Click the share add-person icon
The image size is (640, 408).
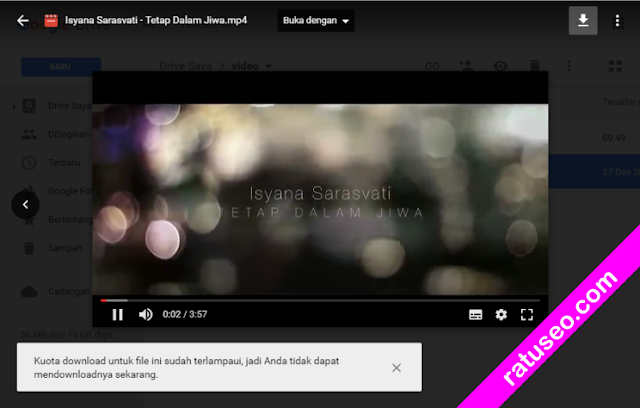point(466,66)
